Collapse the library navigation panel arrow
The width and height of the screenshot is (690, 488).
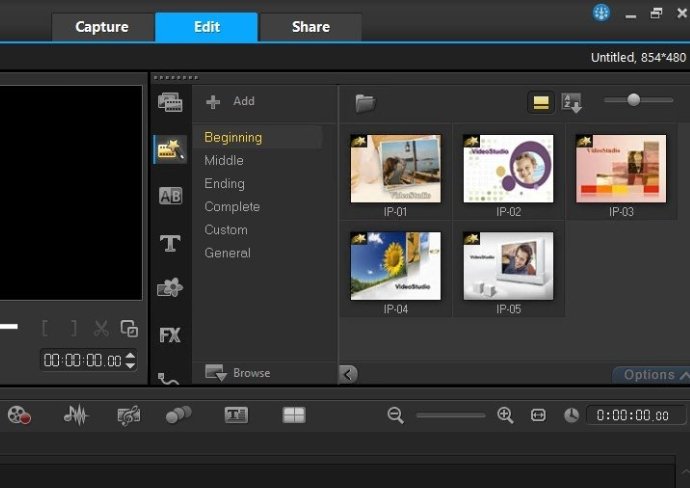coord(348,374)
